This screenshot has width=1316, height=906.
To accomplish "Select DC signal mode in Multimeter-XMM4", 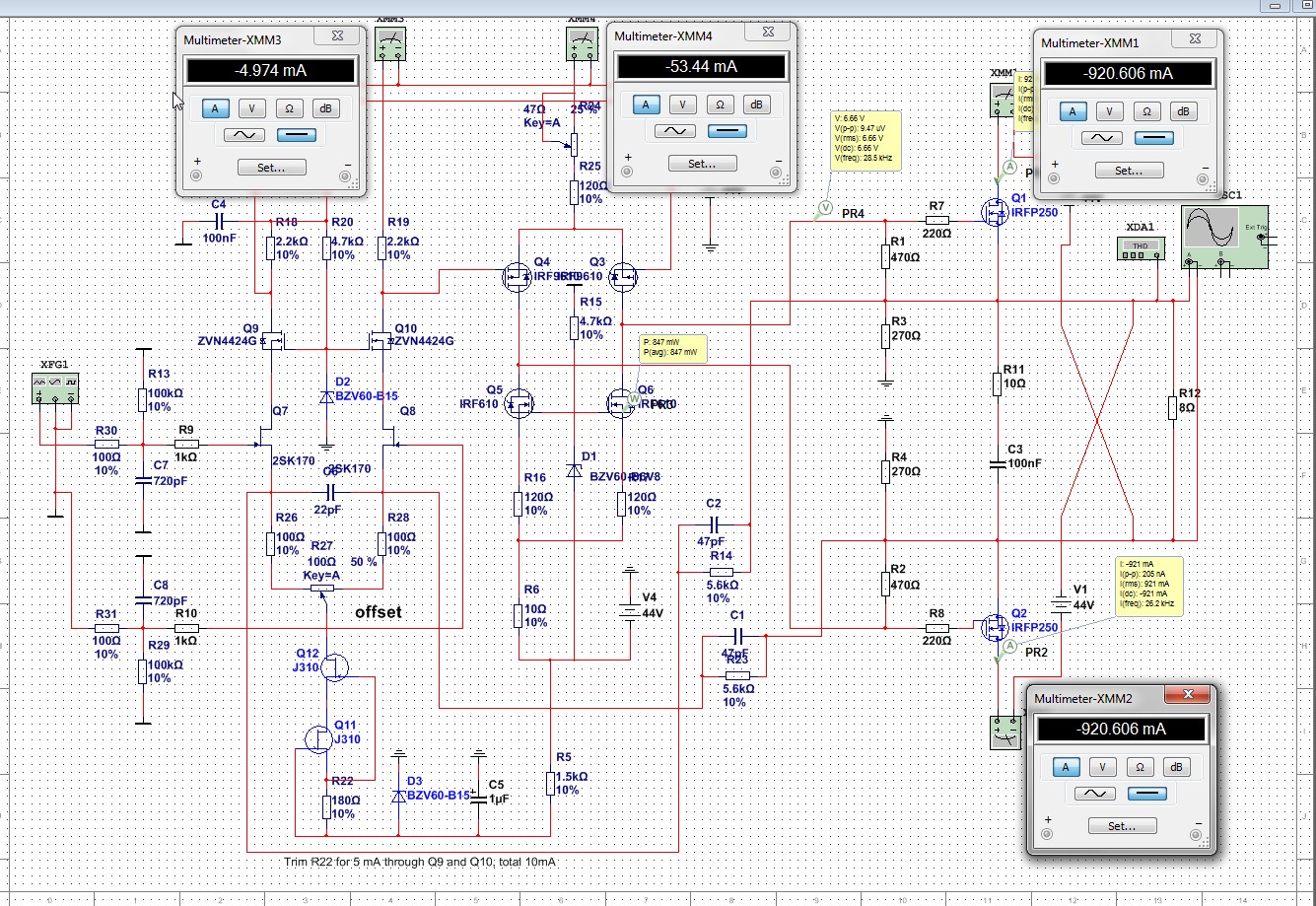I will pos(727,131).
